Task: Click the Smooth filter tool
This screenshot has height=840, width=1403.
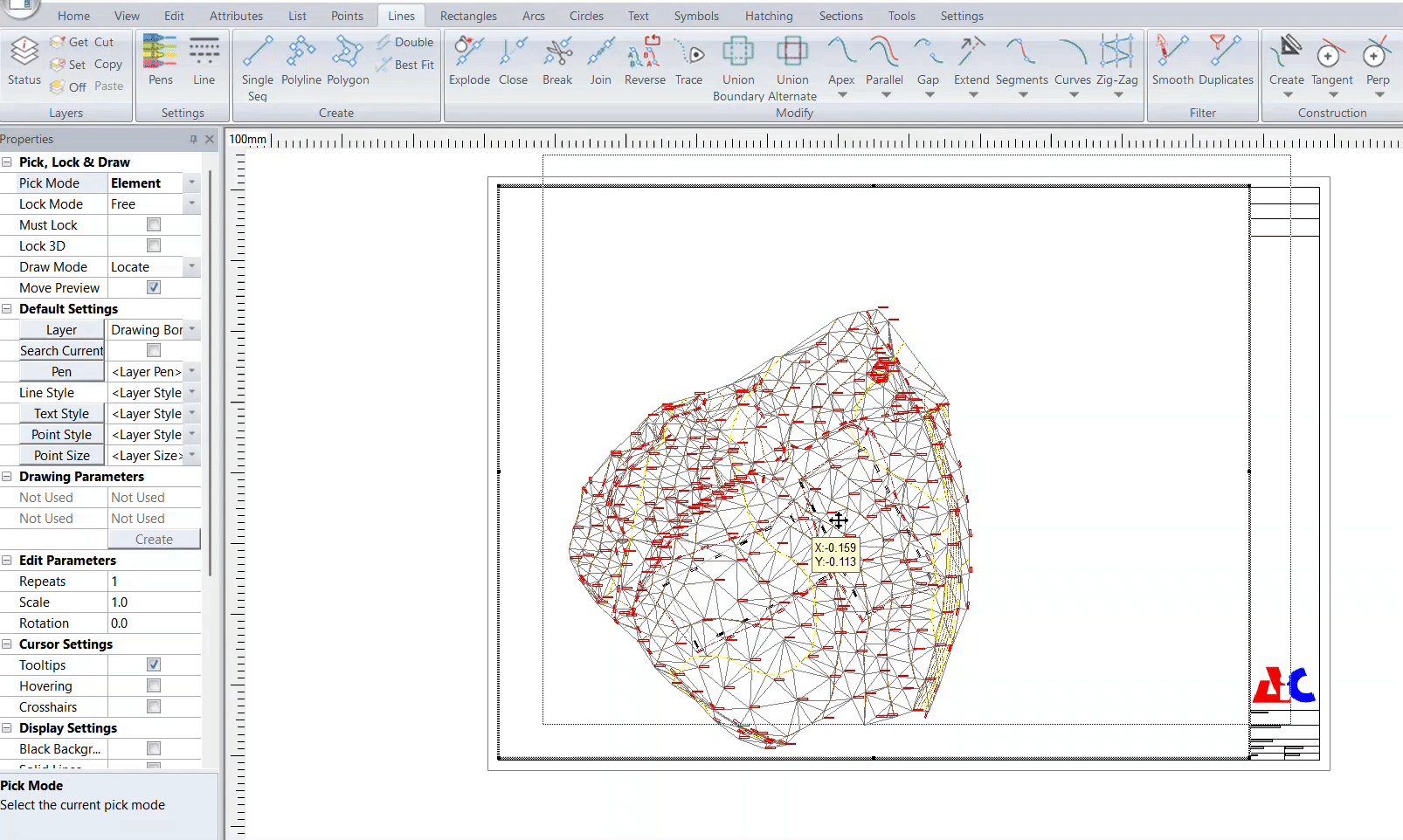Action: (x=1172, y=61)
